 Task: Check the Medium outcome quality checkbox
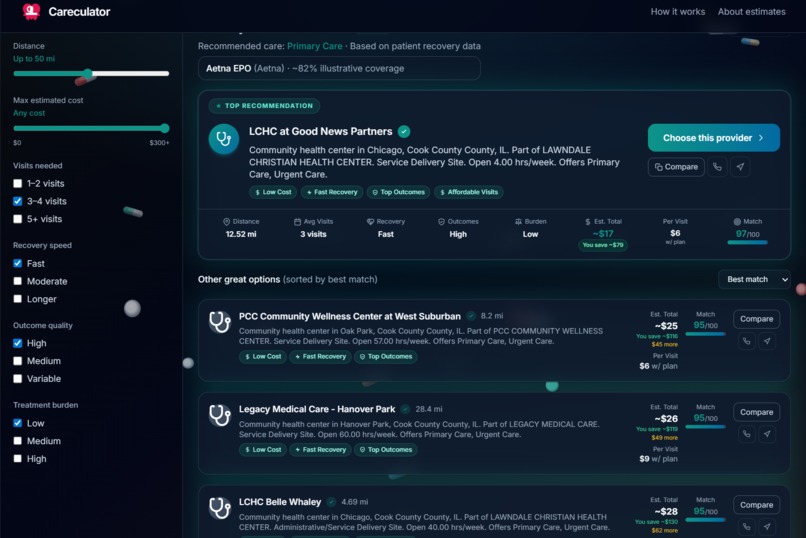[x=17, y=361]
